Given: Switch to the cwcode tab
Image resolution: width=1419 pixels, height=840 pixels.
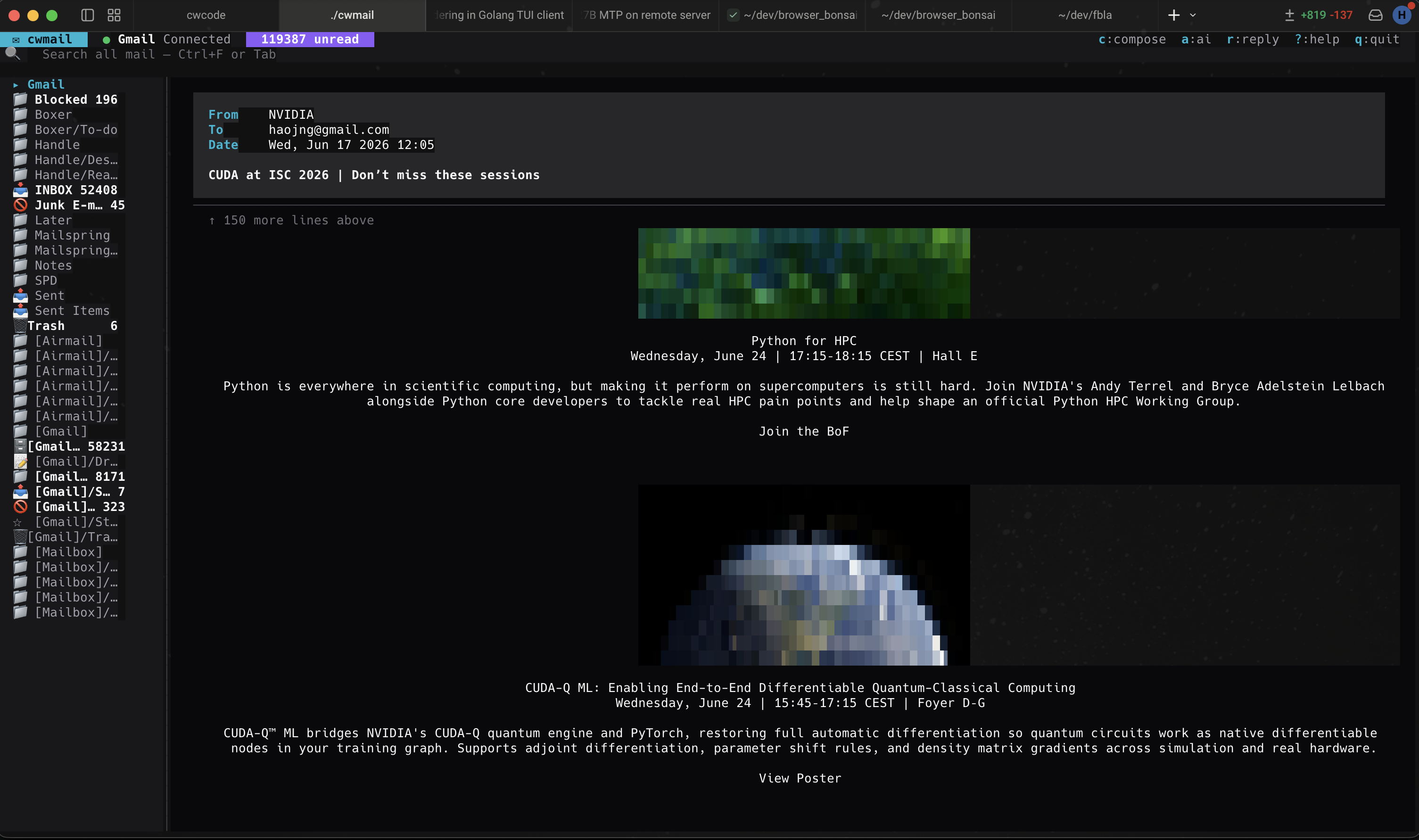Looking at the screenshot, I should 206,15.
